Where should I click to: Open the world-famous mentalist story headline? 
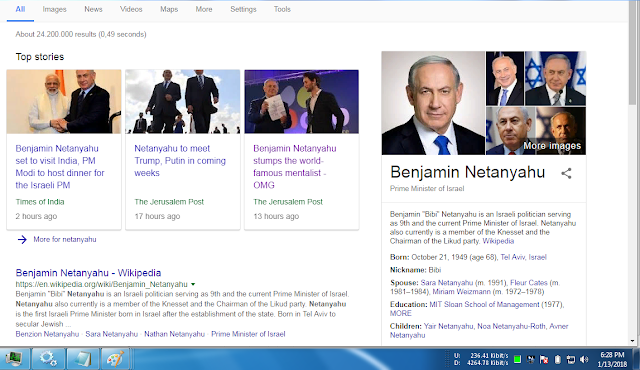295,167
